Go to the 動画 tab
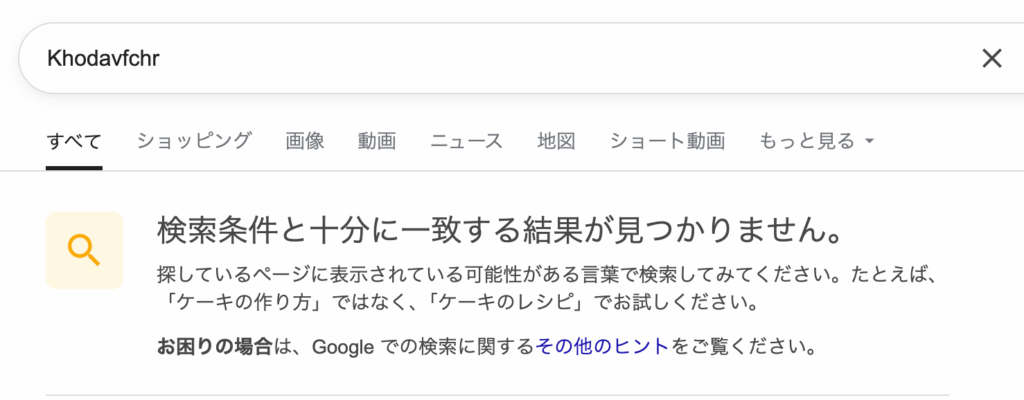This screenshot has width=1024, height=400. point(377,141)
